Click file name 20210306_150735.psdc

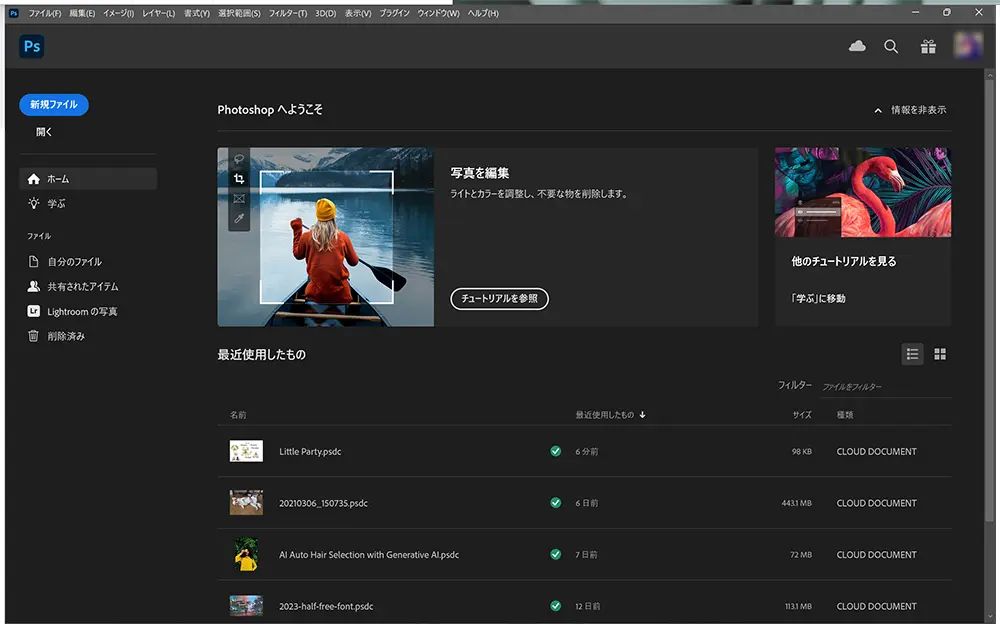click(323, 503)
